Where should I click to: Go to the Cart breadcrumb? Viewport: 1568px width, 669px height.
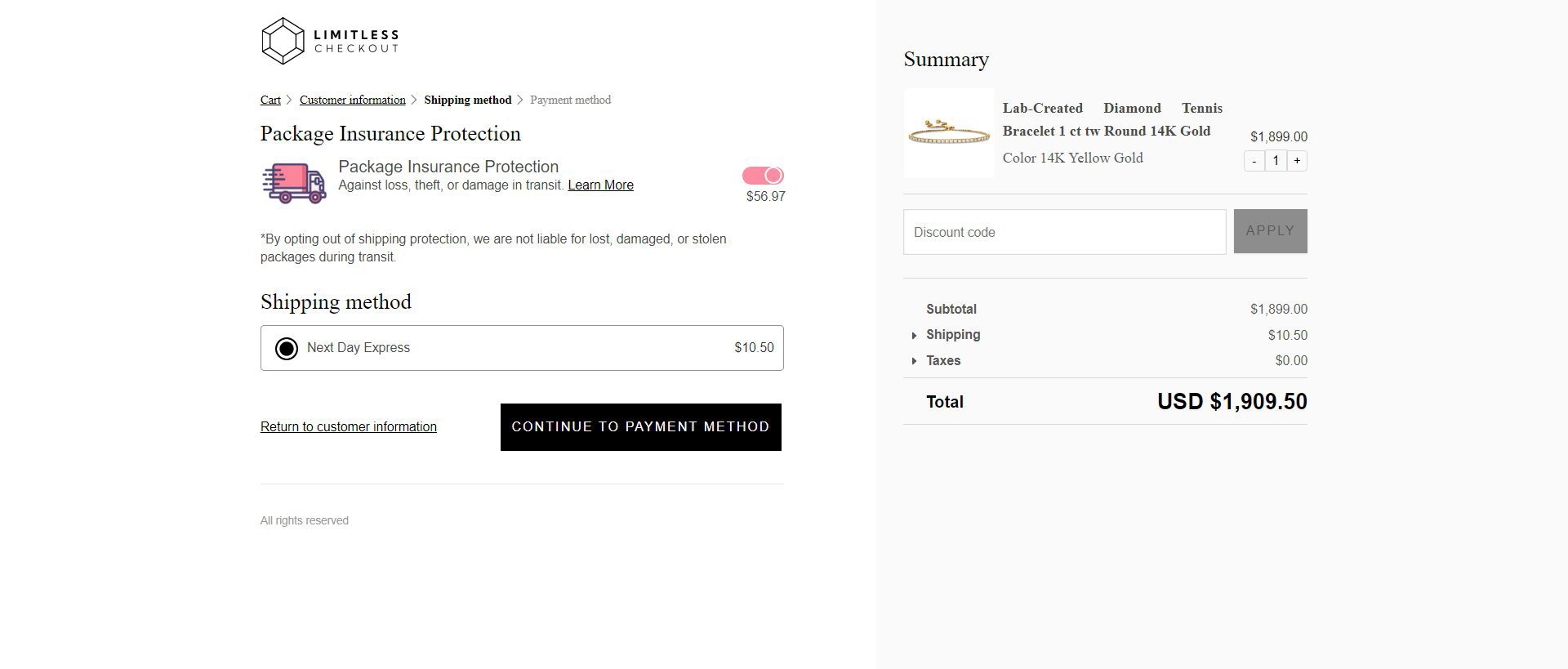pos(270,100)
